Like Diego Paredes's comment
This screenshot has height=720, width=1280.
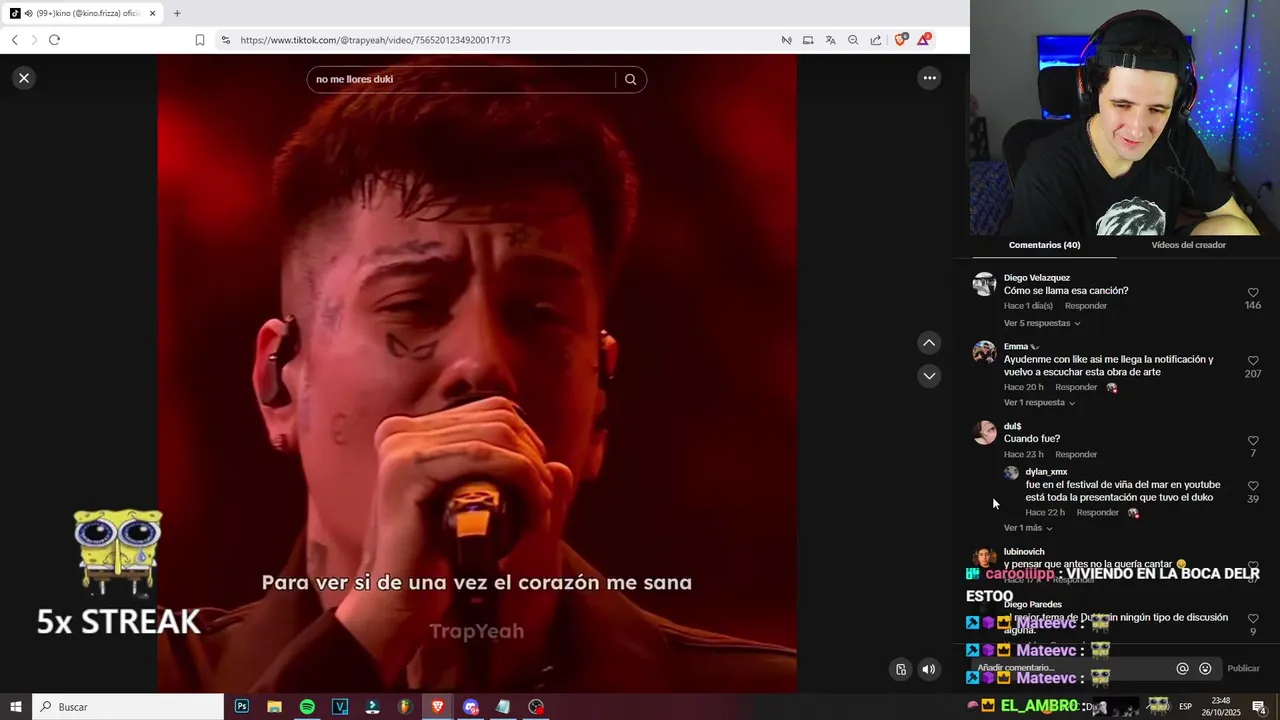[1253, 619]
